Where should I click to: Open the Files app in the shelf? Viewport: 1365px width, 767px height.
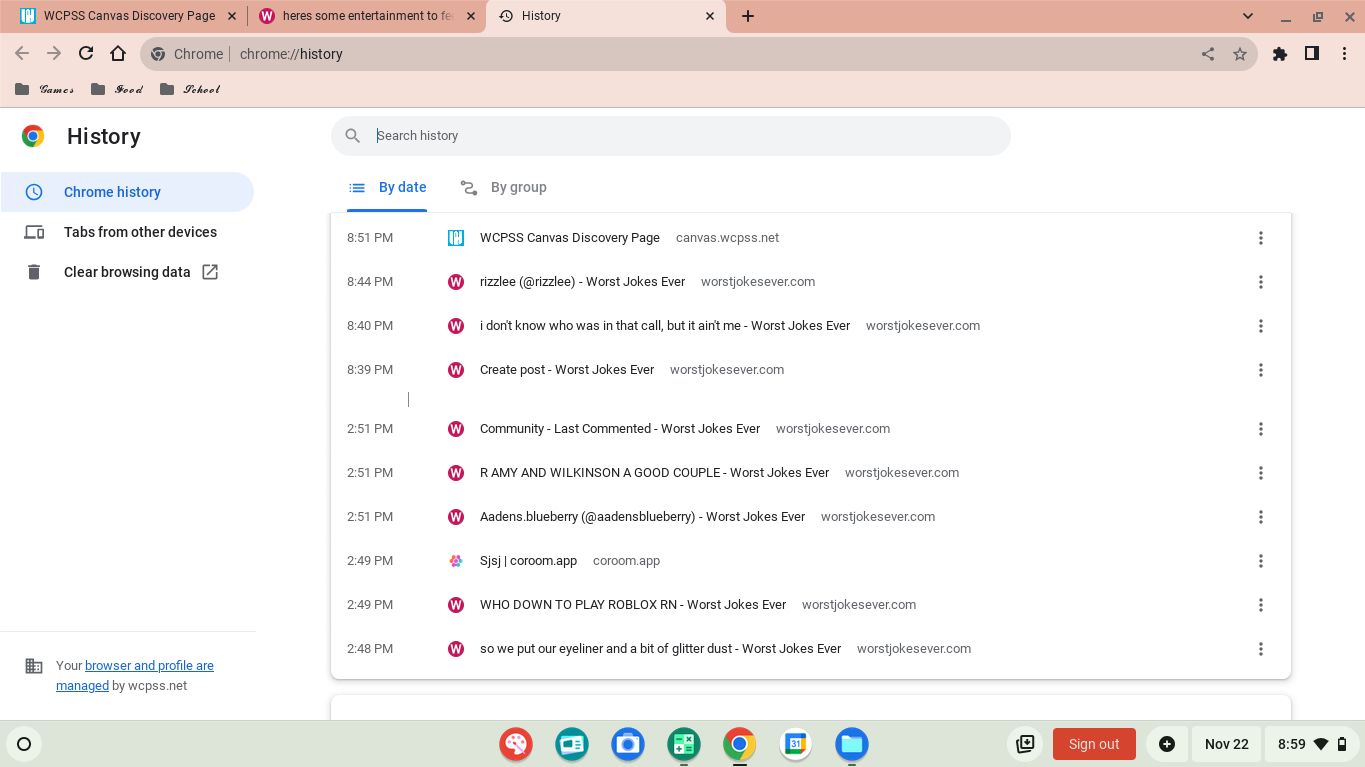coord(851,744)
